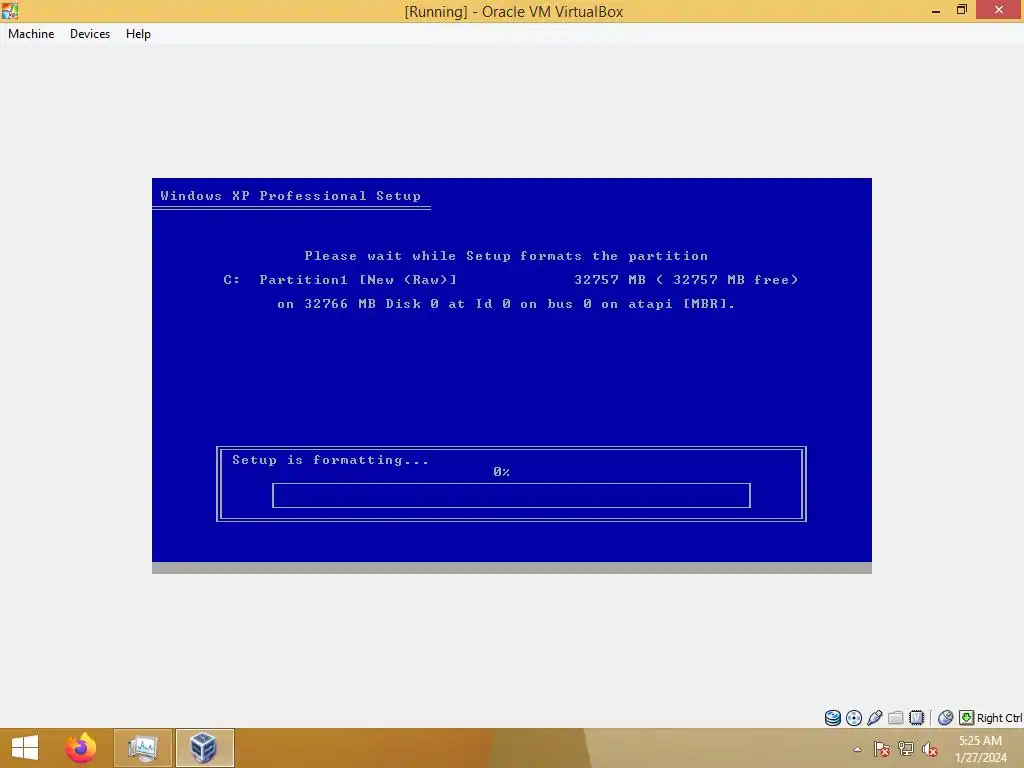Screen dimensions: 1024x768
Task: Click the VirtualBox icon in title bar
Action: click(x=10, y=10)
